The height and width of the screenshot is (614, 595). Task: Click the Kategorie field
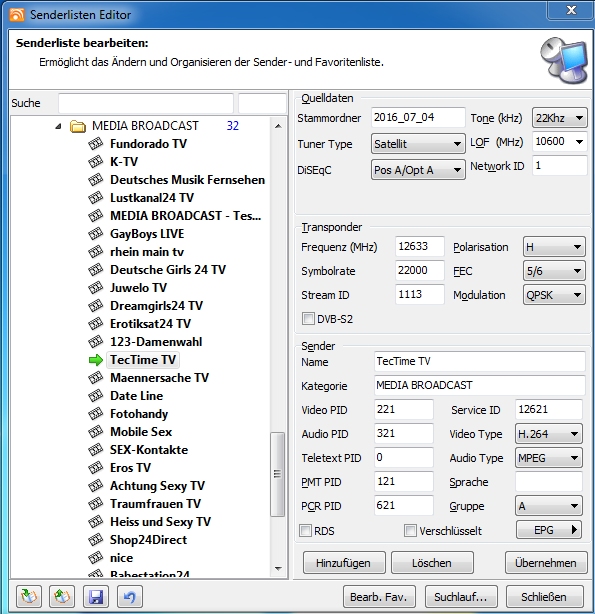tap(479, 385)
